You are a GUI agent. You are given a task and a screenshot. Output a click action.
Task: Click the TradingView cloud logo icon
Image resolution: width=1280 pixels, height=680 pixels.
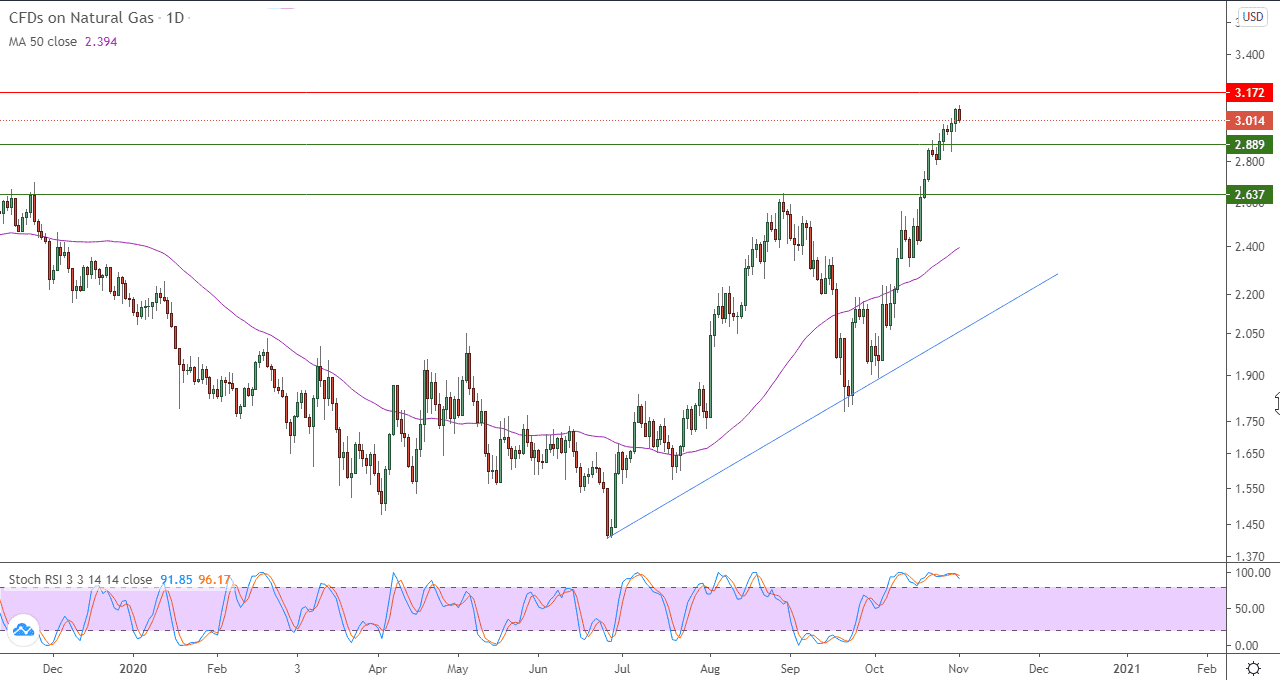(x=23, y=629)
